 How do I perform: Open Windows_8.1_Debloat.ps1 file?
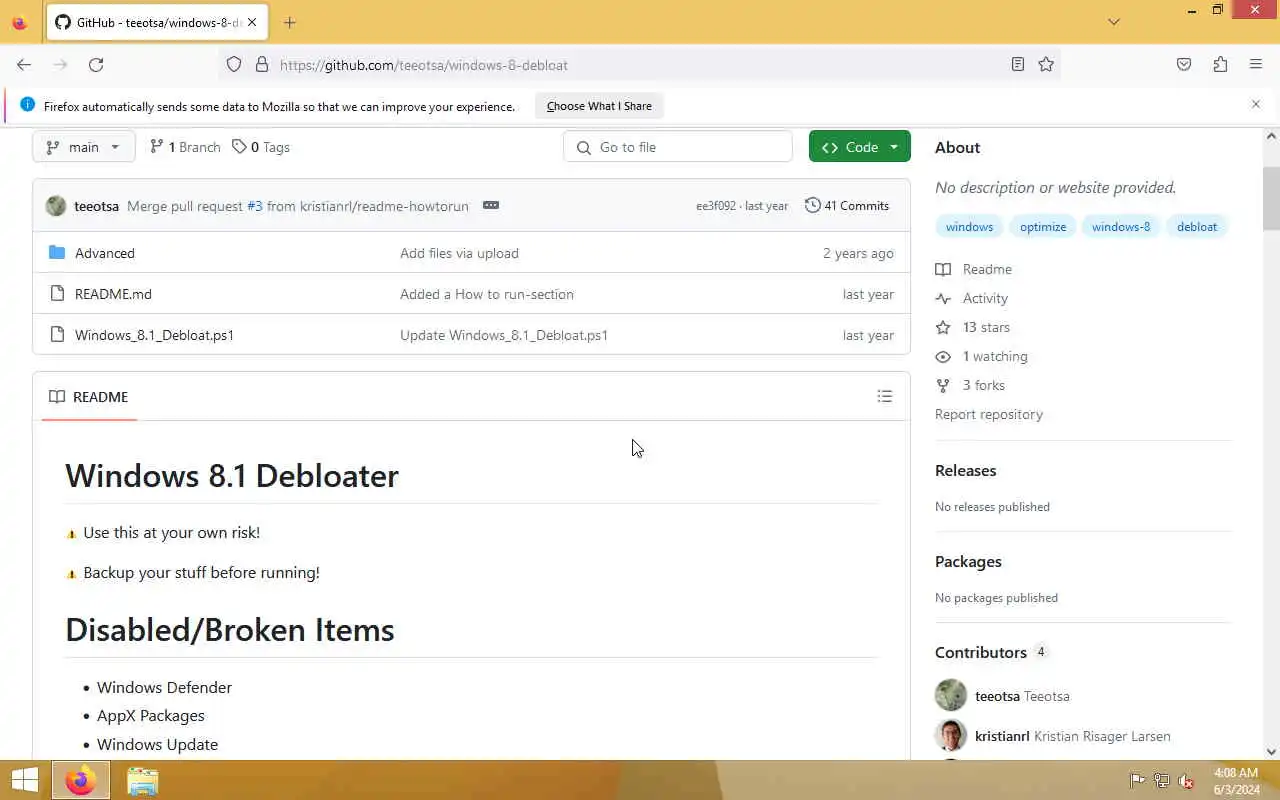tap(154, 335)
